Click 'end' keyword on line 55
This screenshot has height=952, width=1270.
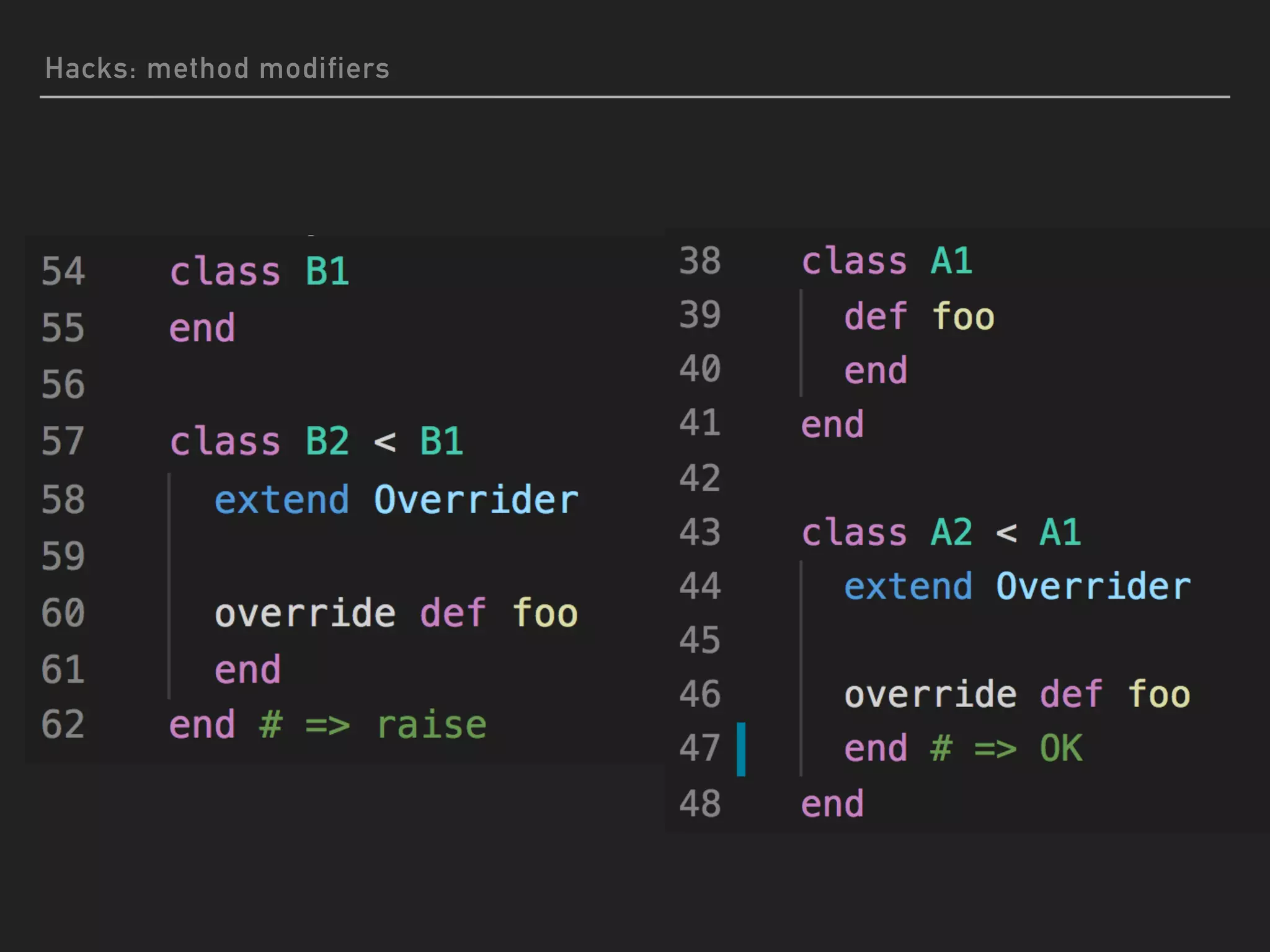pos(202,328)
